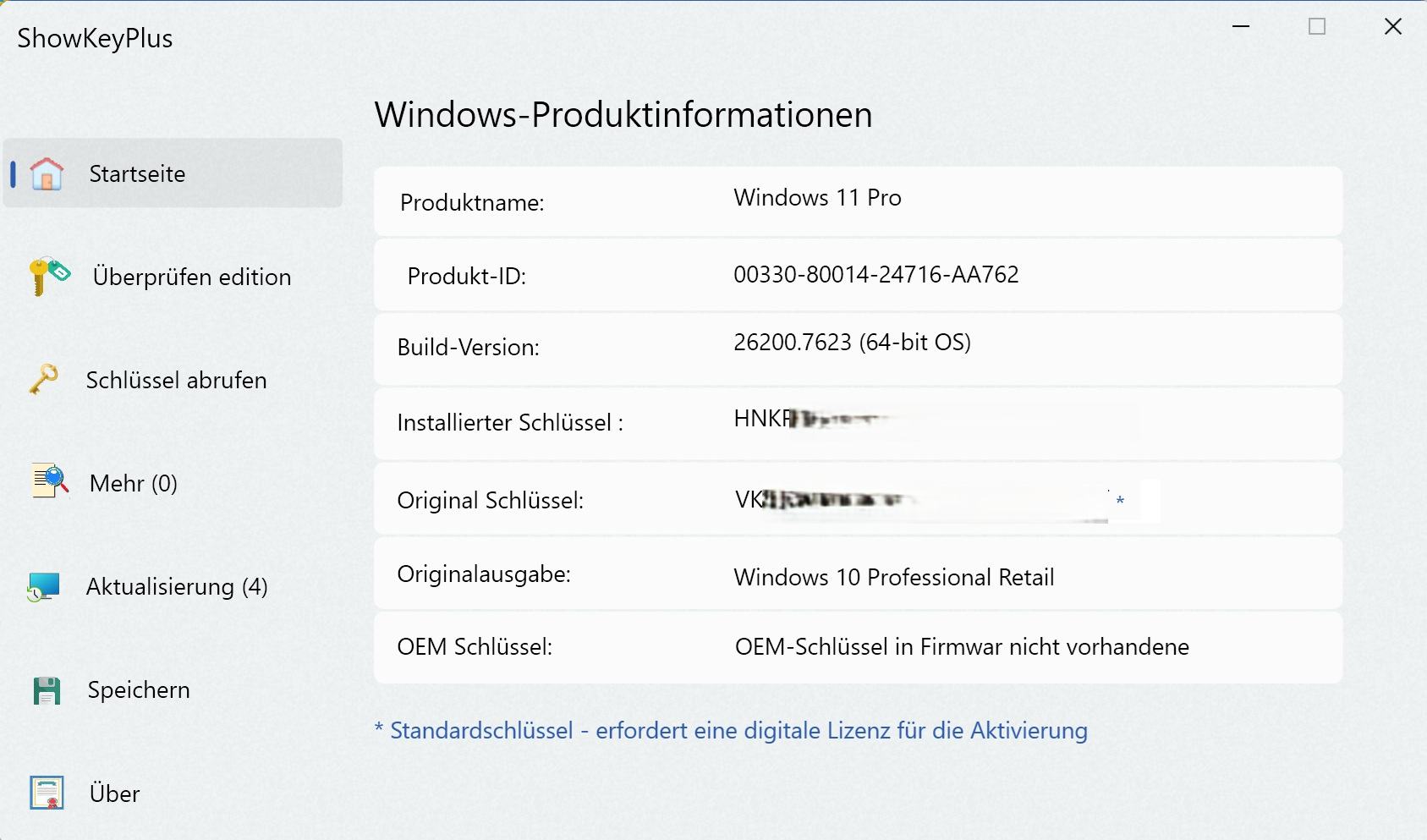Click the Schlüssel abrufen golden key icon
Image resolution: width=1427 pixels, height=840 pixels.
coord(44,379)
